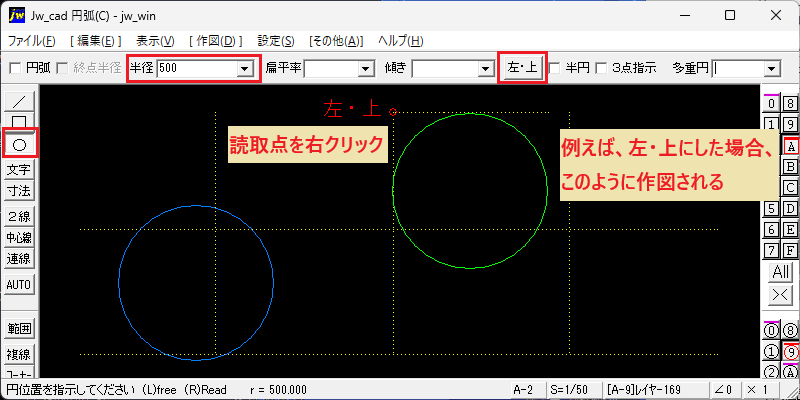Image resolution: width=800 pixels, height=400 pixels.
Task: Select the circle drawing tool
Action: tap(19, 145)
